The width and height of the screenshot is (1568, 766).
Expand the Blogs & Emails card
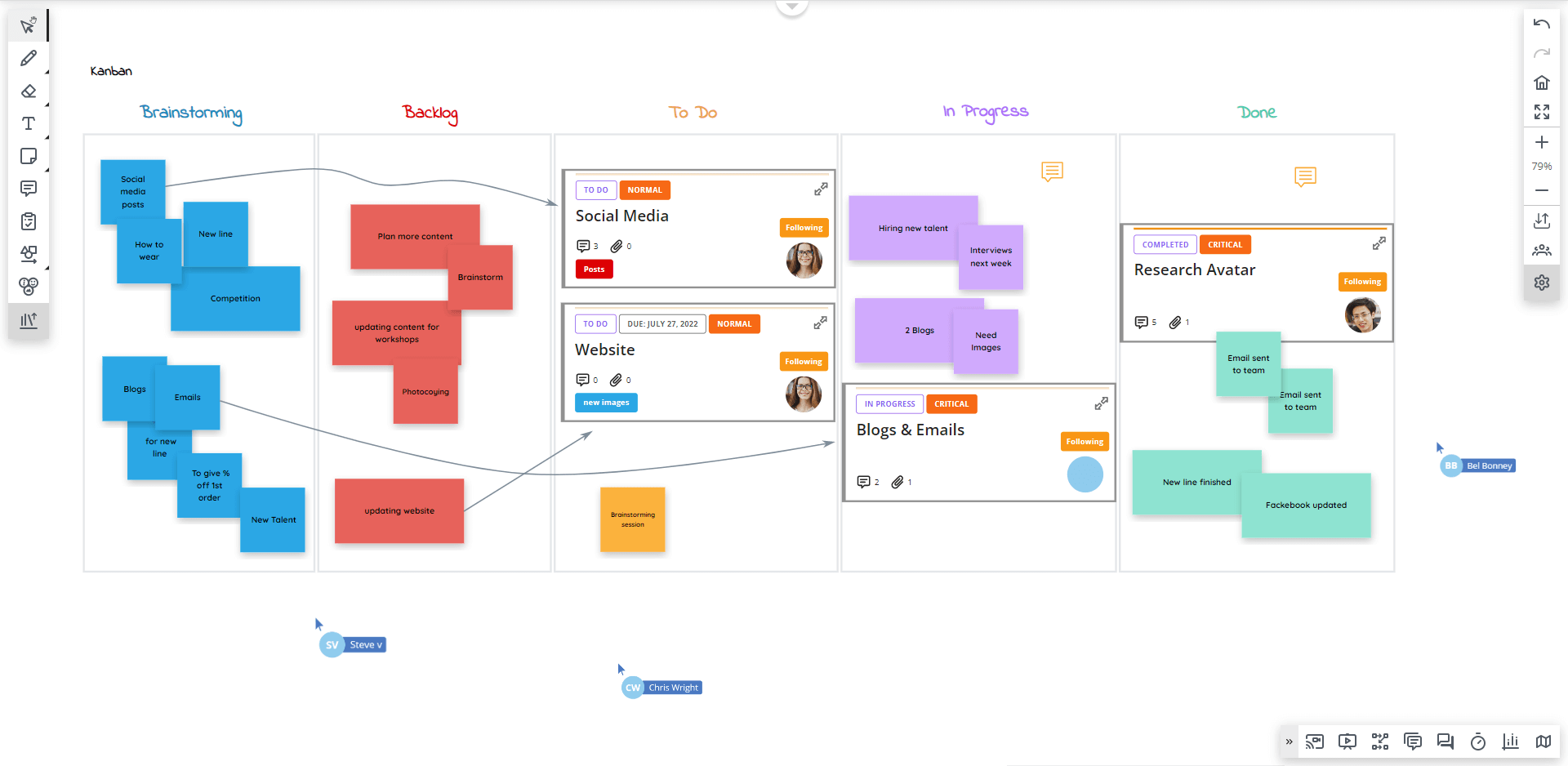point(1101,403)
